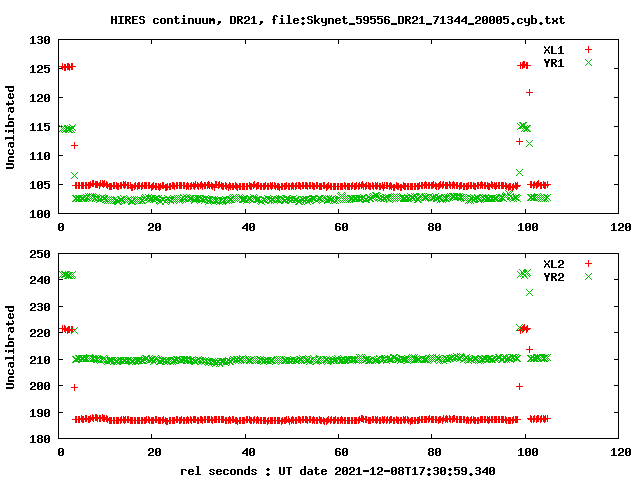This screenshot has width=640, height=480.
Task: Click the 130 tick label on top y-axis
Action: pos(41,40)
